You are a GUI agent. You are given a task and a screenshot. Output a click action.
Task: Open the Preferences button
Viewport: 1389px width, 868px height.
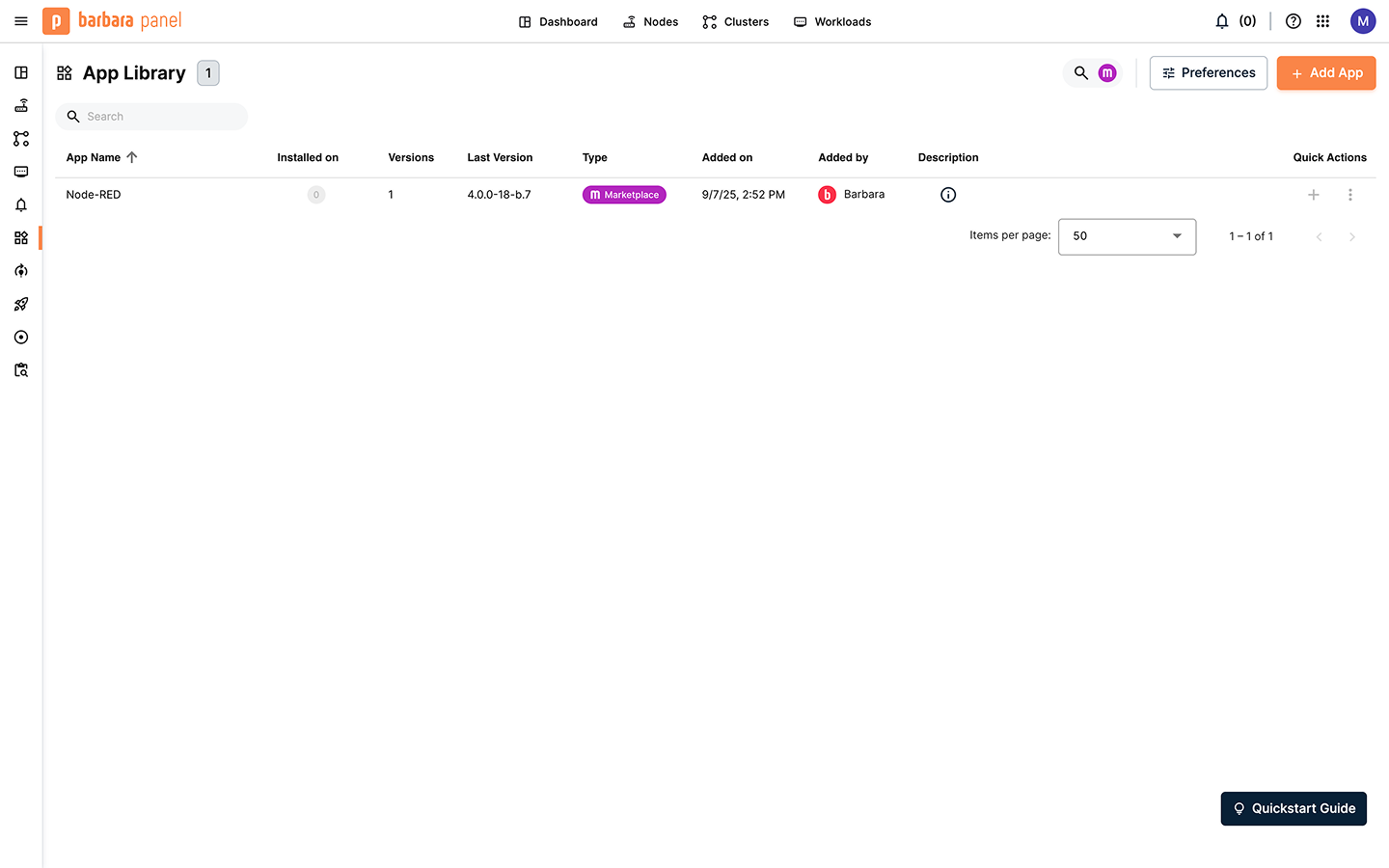pos(1209,73)
